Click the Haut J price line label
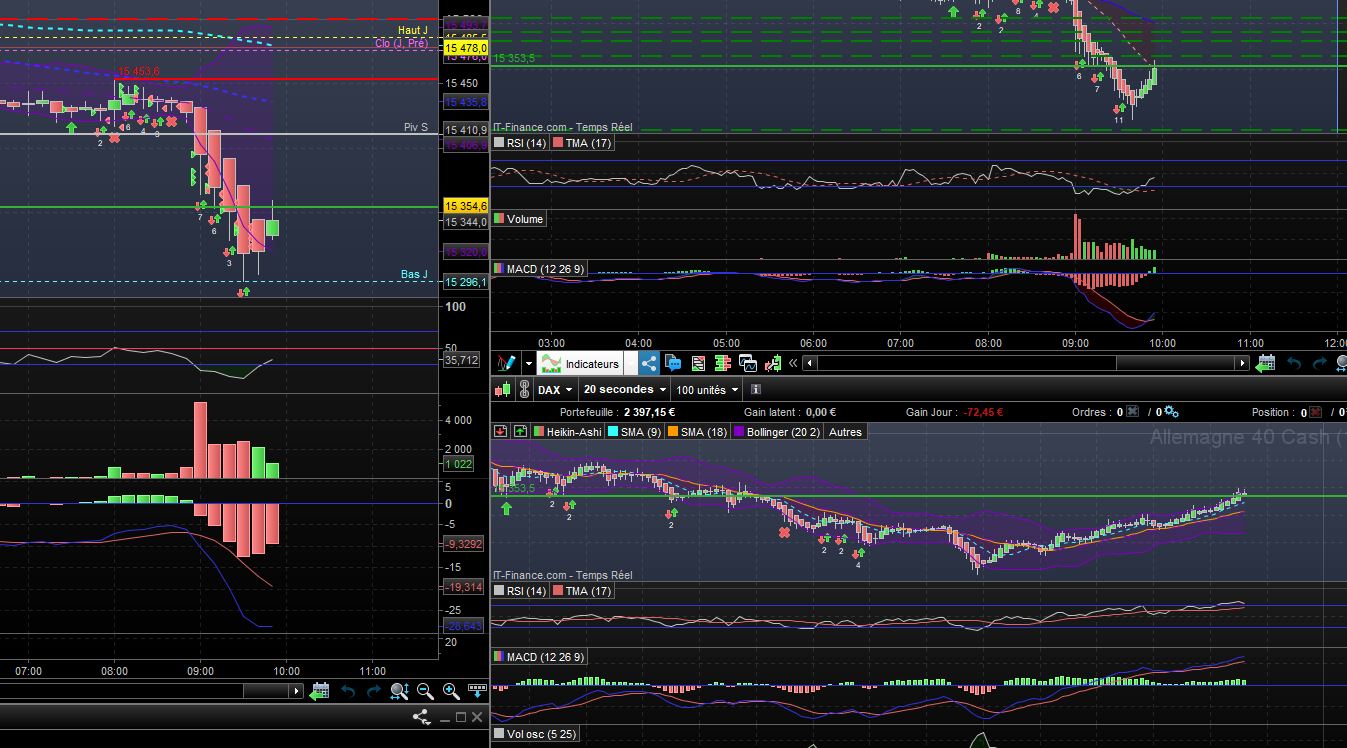Screen dimensions: 1347x748 (x=413, y=31)
